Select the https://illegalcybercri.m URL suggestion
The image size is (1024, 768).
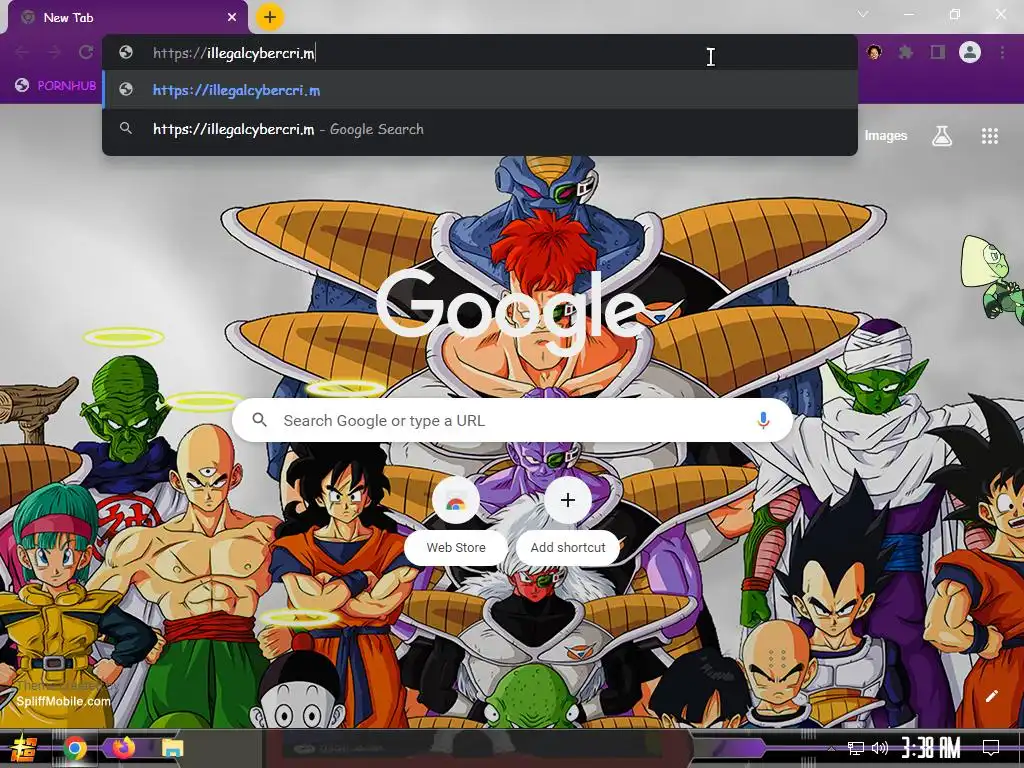point(480,90)
